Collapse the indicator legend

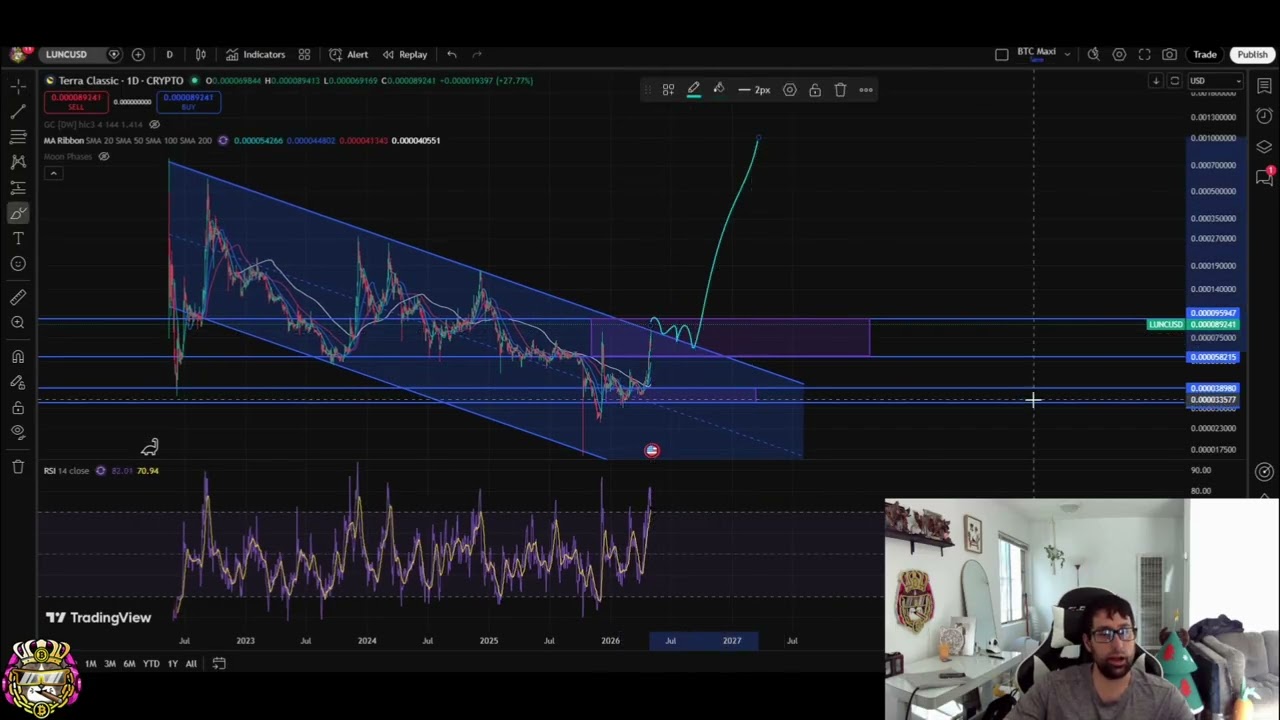[x=53, y=173]
